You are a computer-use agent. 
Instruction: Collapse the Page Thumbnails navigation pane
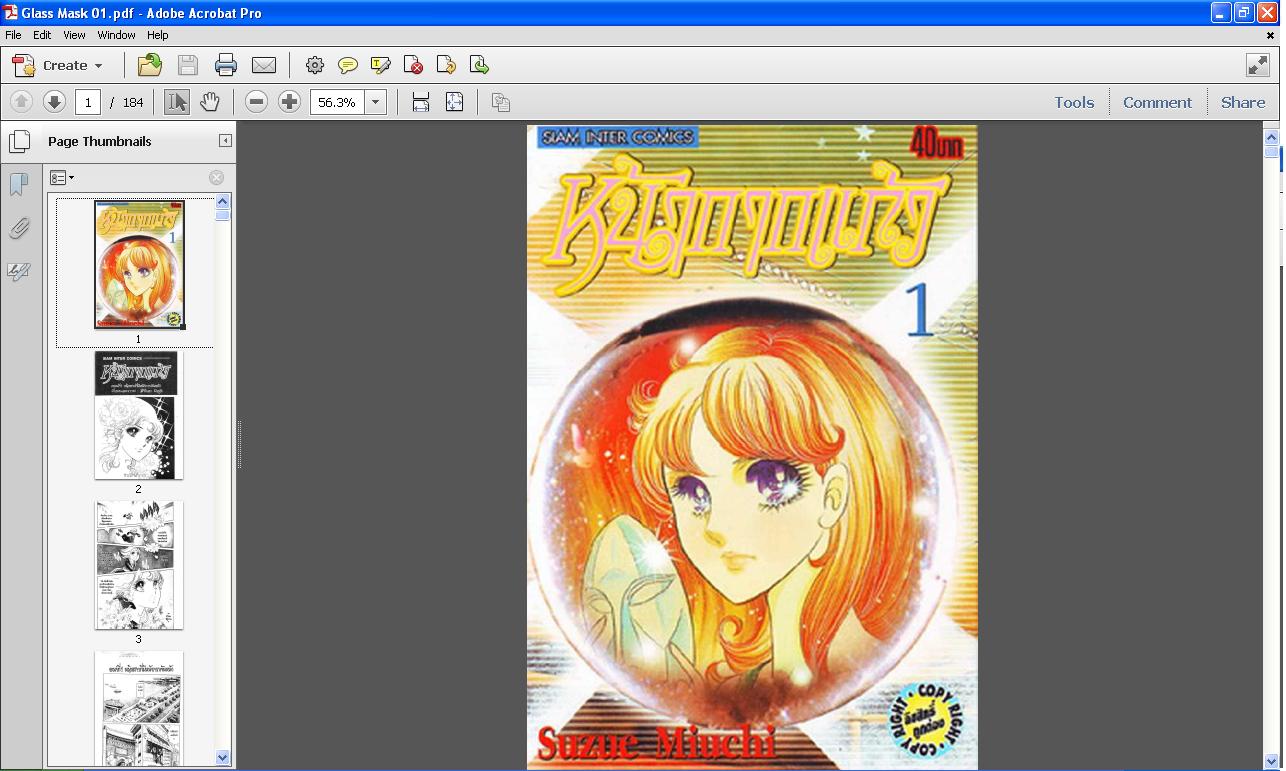pyautogui.click(x=225, y=141)
